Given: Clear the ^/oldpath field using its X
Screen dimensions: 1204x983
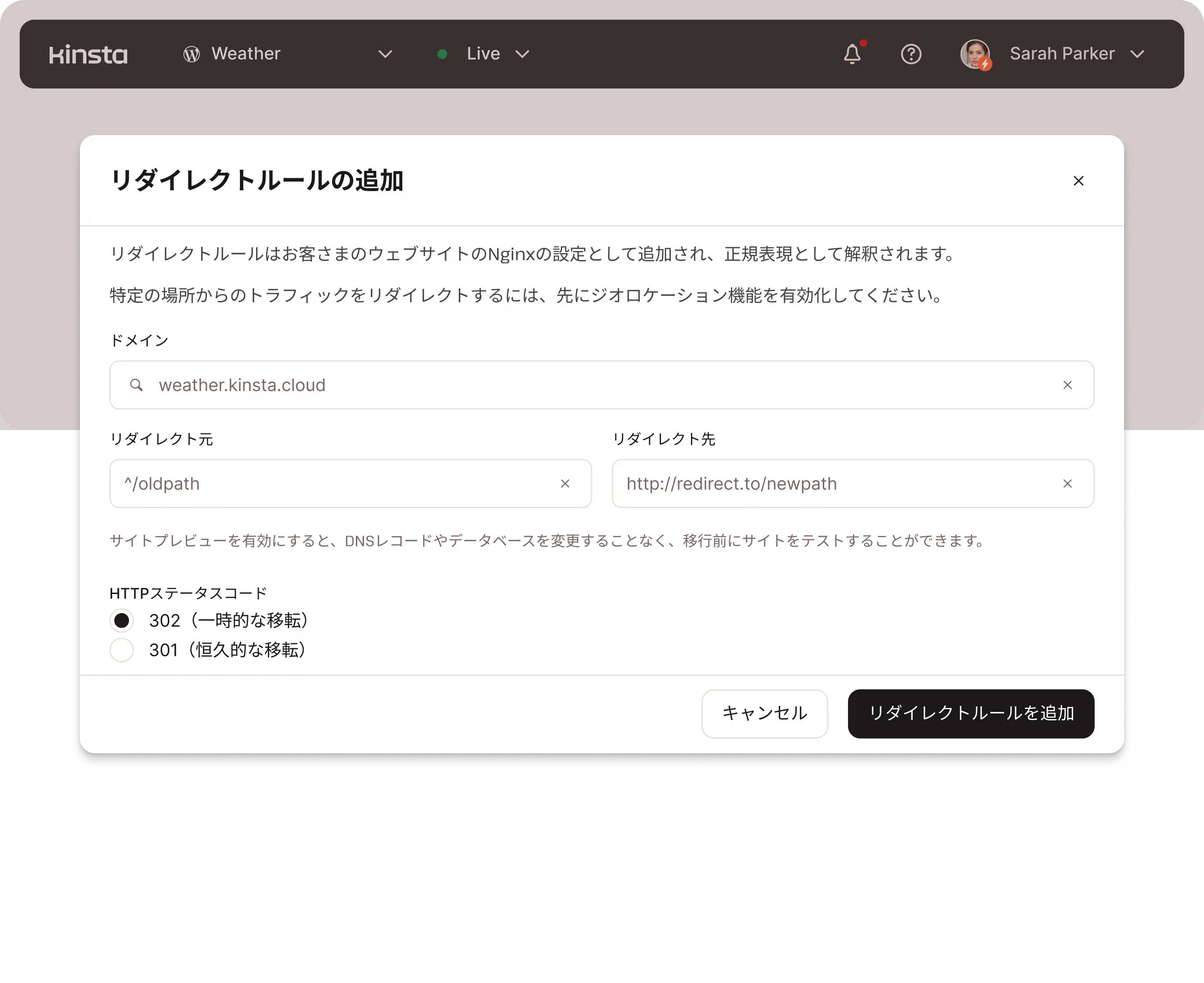Looking at the screenshot, I should [564, 483].
